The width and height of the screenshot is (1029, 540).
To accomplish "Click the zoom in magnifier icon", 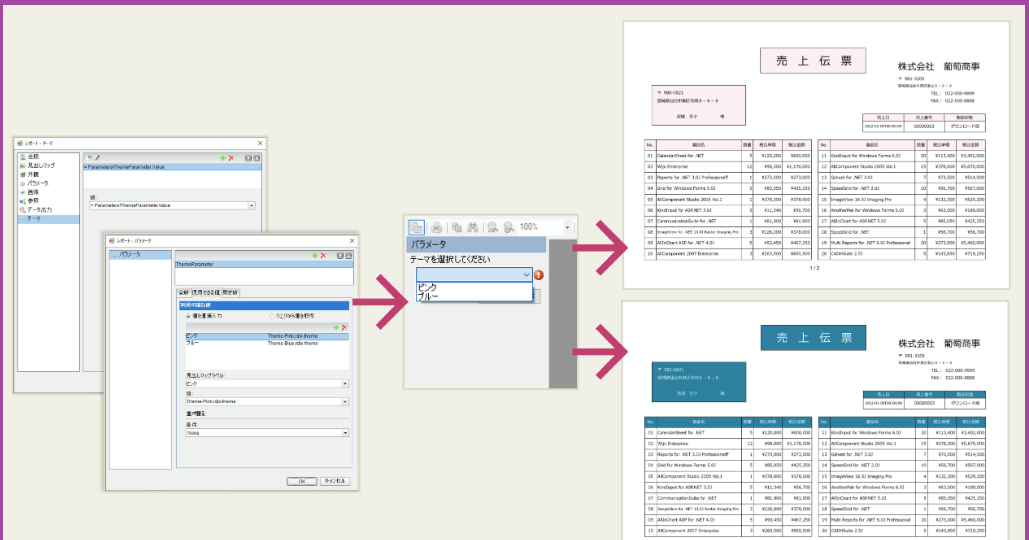I will (x=509, y=228).
